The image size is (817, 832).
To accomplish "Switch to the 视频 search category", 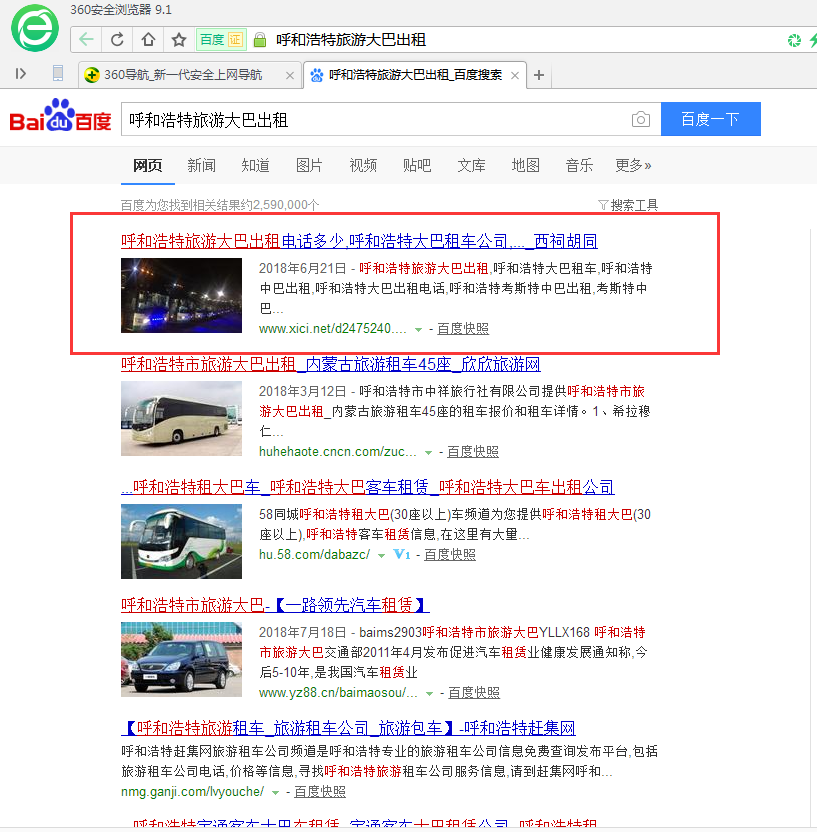I will tap(363, 166).
